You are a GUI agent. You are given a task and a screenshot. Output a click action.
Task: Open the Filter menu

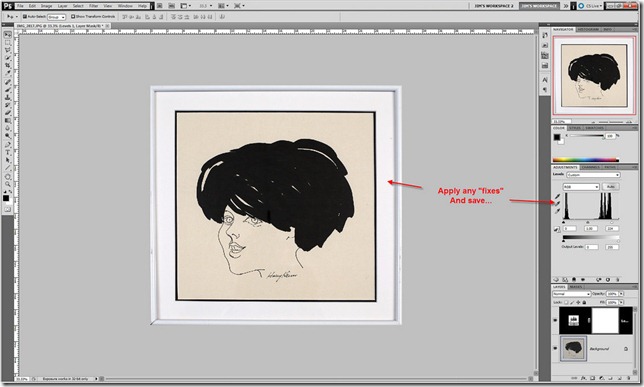pyautogui.click(x=94, y=6)
